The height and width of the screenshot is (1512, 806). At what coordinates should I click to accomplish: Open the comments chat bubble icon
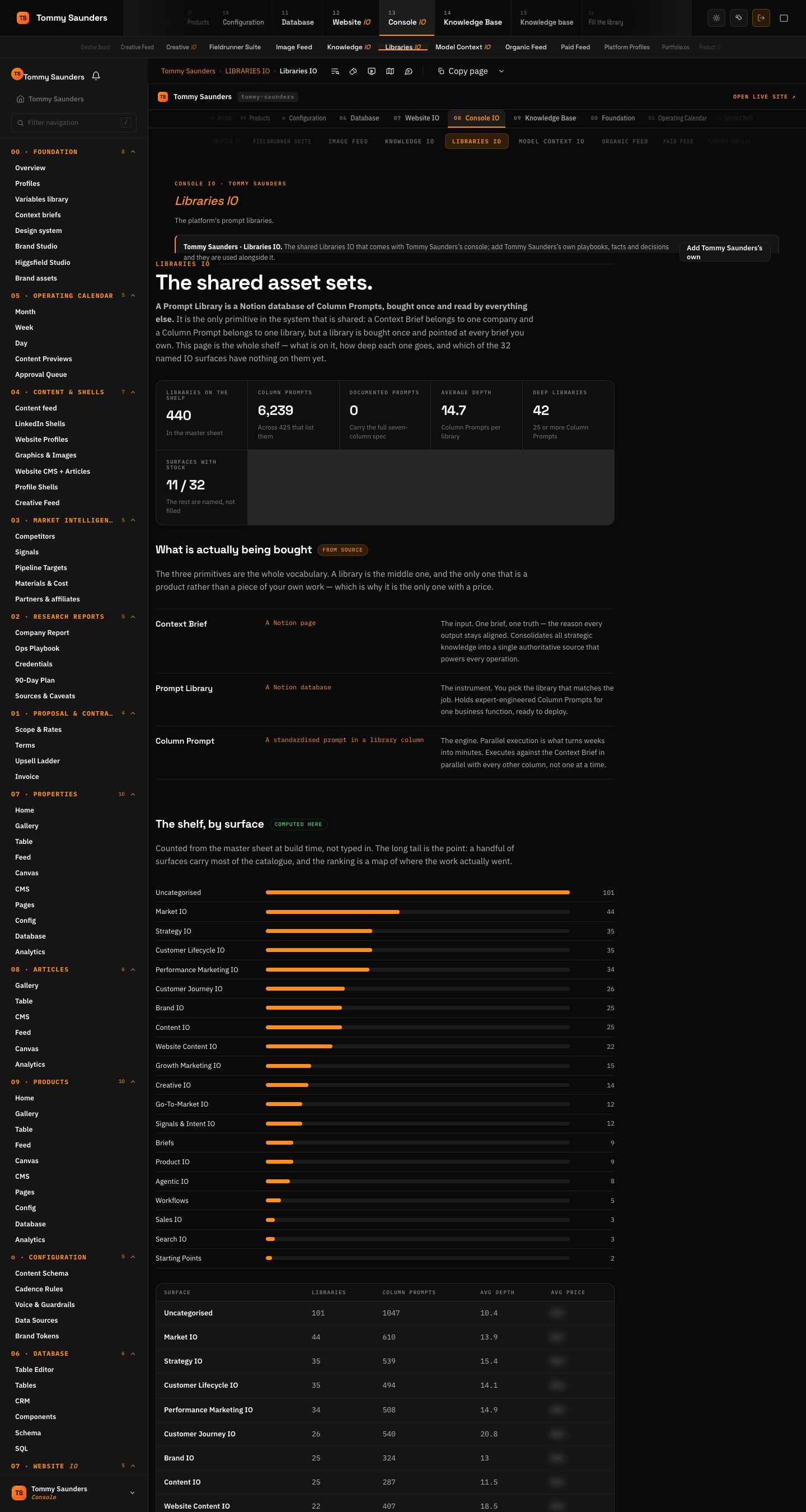pyautogui.click(x=409, y=71)
